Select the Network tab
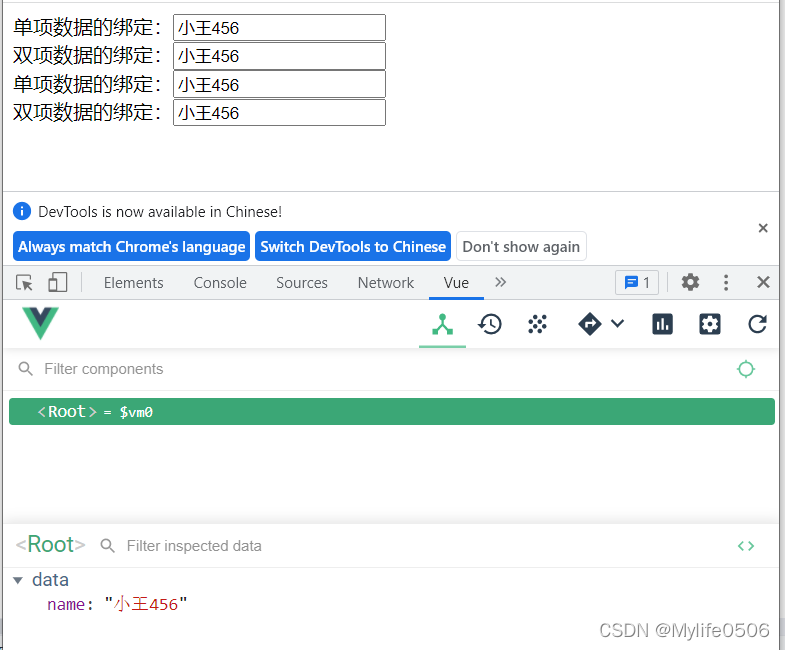 (386, 283)
